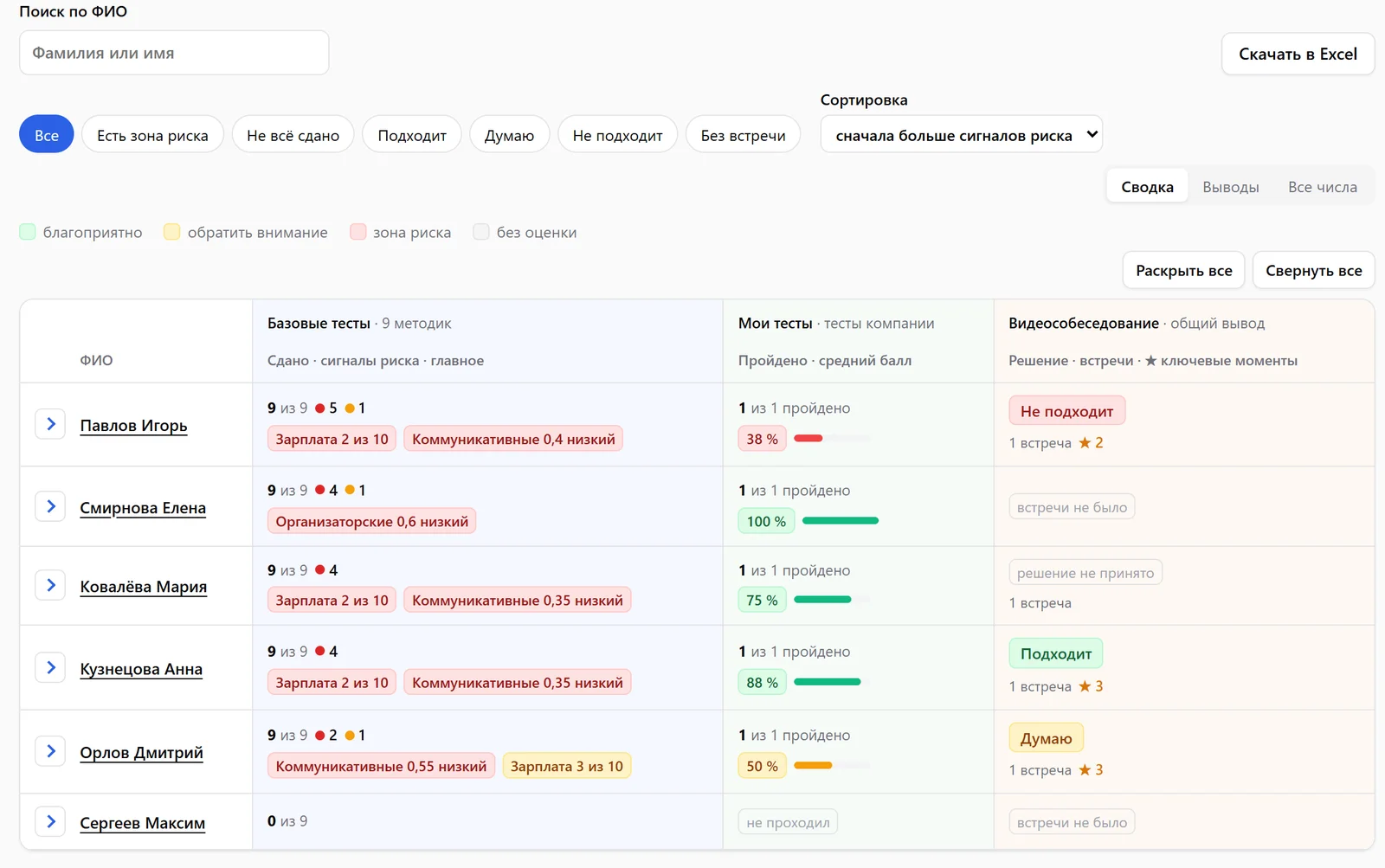Open Смирнова Елена profile link
This screenshot has width=1385, height=868.
[143, 507]
